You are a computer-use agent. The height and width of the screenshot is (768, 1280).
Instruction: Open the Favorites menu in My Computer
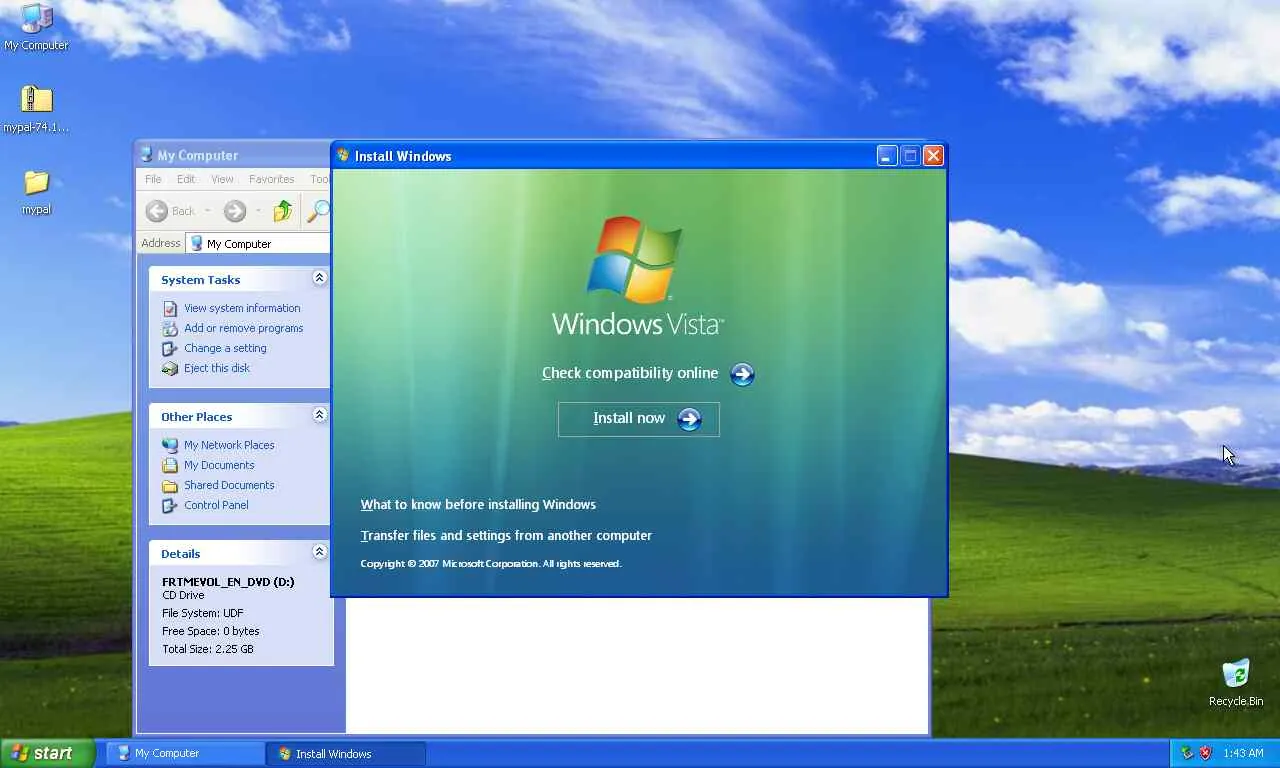(x=272, y=180)
